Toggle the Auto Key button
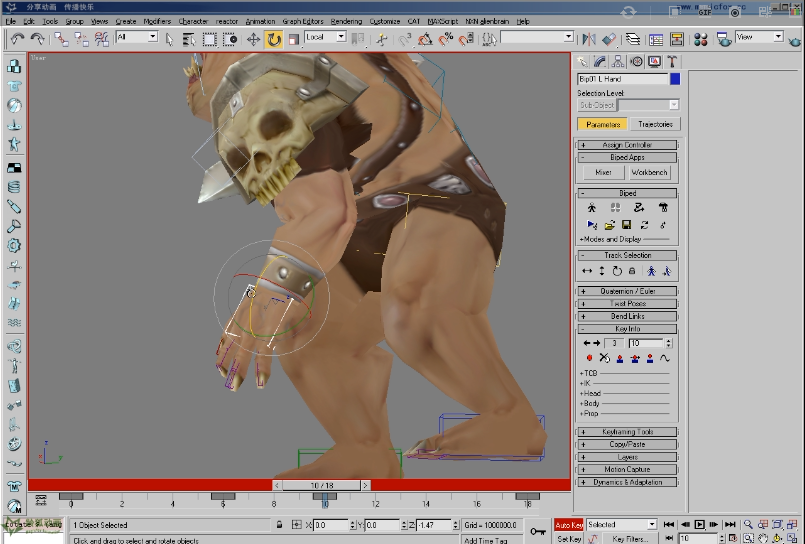The height and width of the screenshot is (544, 805). (x=568, y=524)
